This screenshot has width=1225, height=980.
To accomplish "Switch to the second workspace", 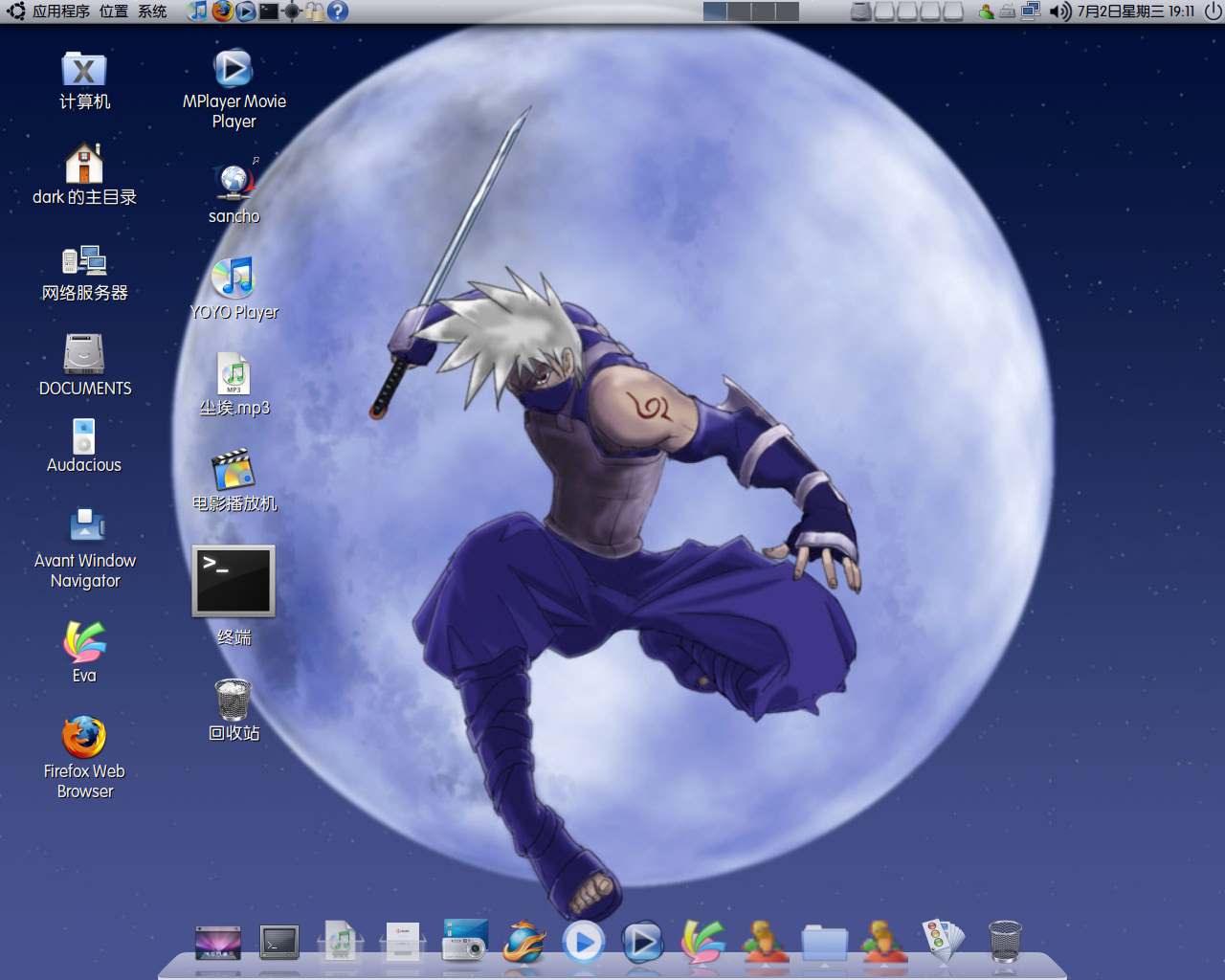I will click(x=739, y=11).
